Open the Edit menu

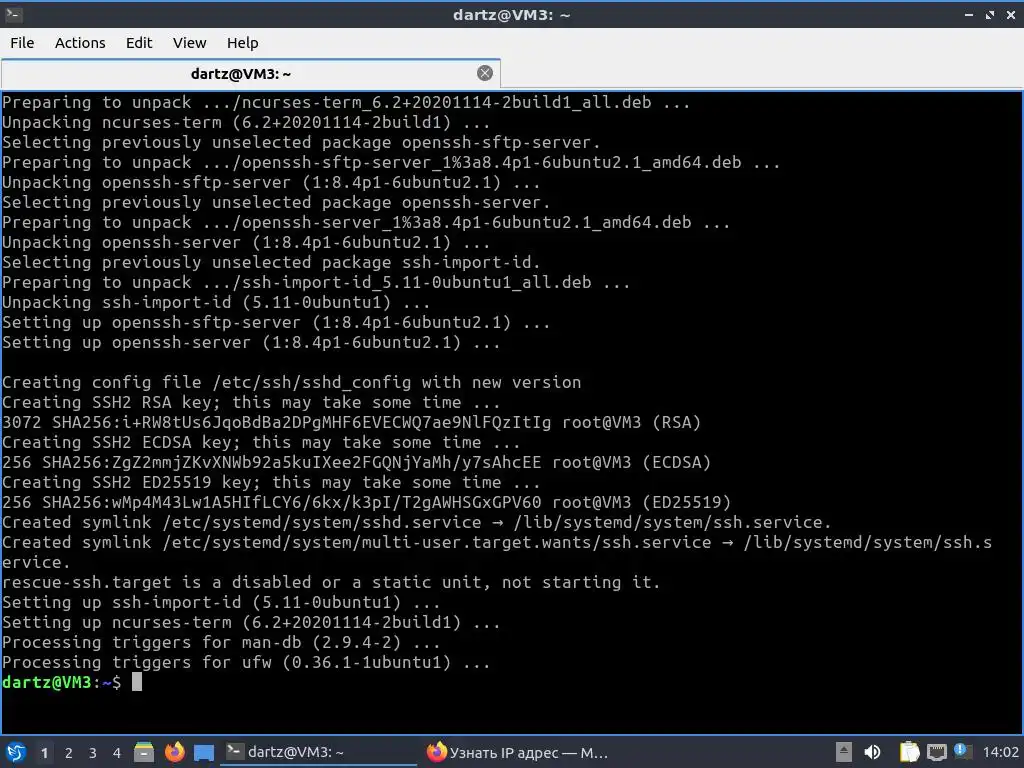point(138,43)
